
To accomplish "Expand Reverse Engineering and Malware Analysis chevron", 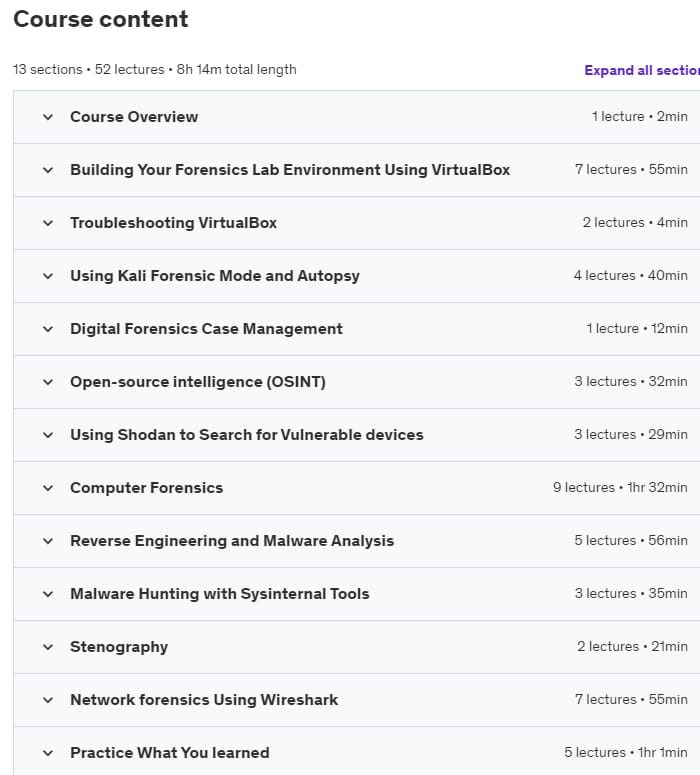I will [x=48, y=541].
